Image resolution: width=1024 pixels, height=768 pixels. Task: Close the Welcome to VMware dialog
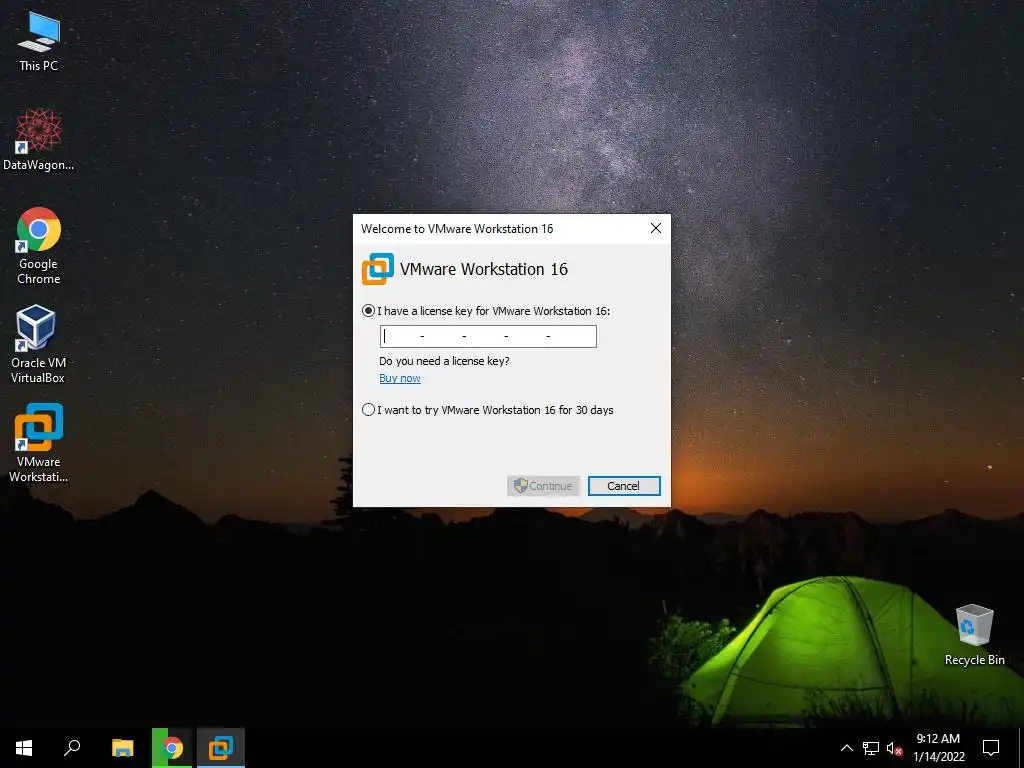pyautogui.click(x=656, y=228)
